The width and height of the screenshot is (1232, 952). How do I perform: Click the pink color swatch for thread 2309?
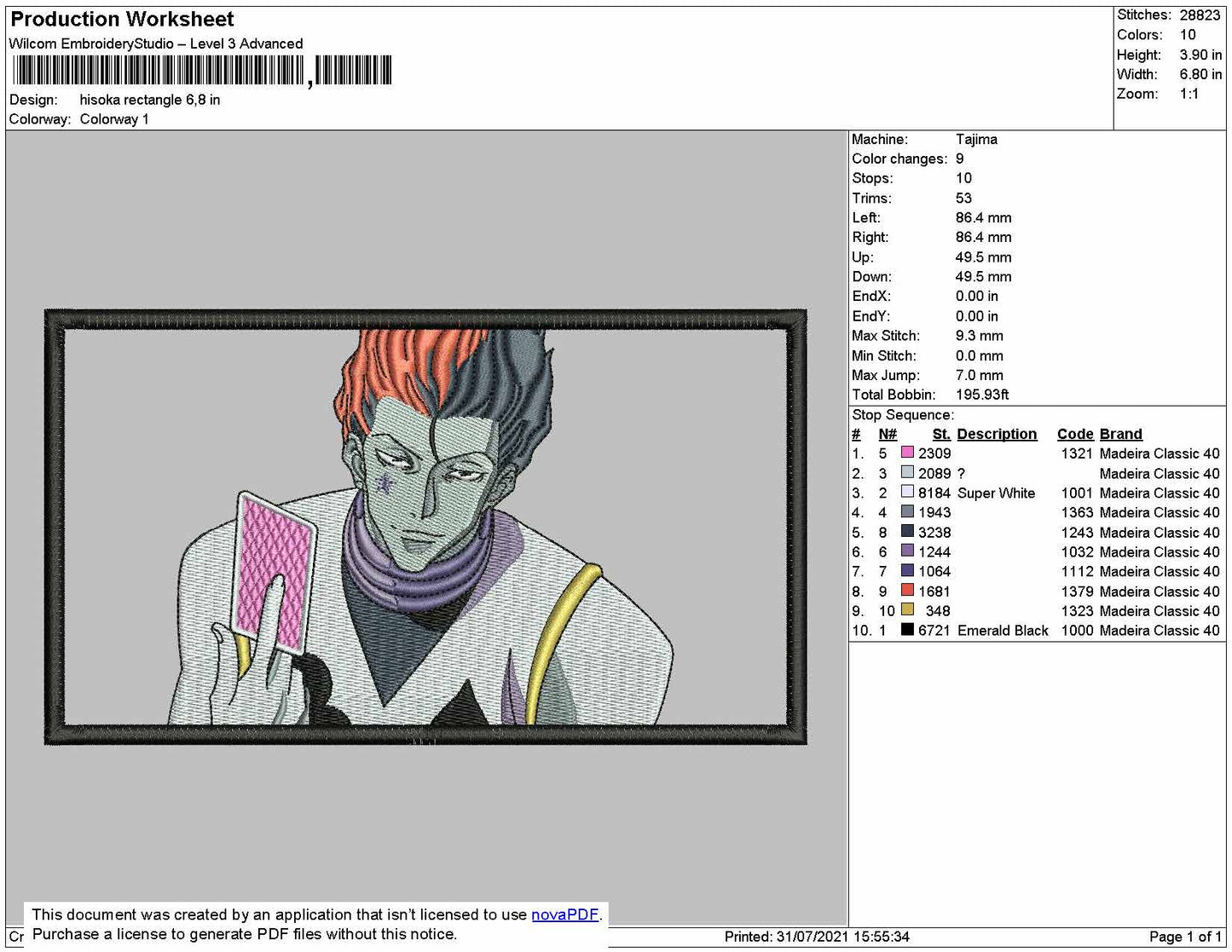coord(907,453)
